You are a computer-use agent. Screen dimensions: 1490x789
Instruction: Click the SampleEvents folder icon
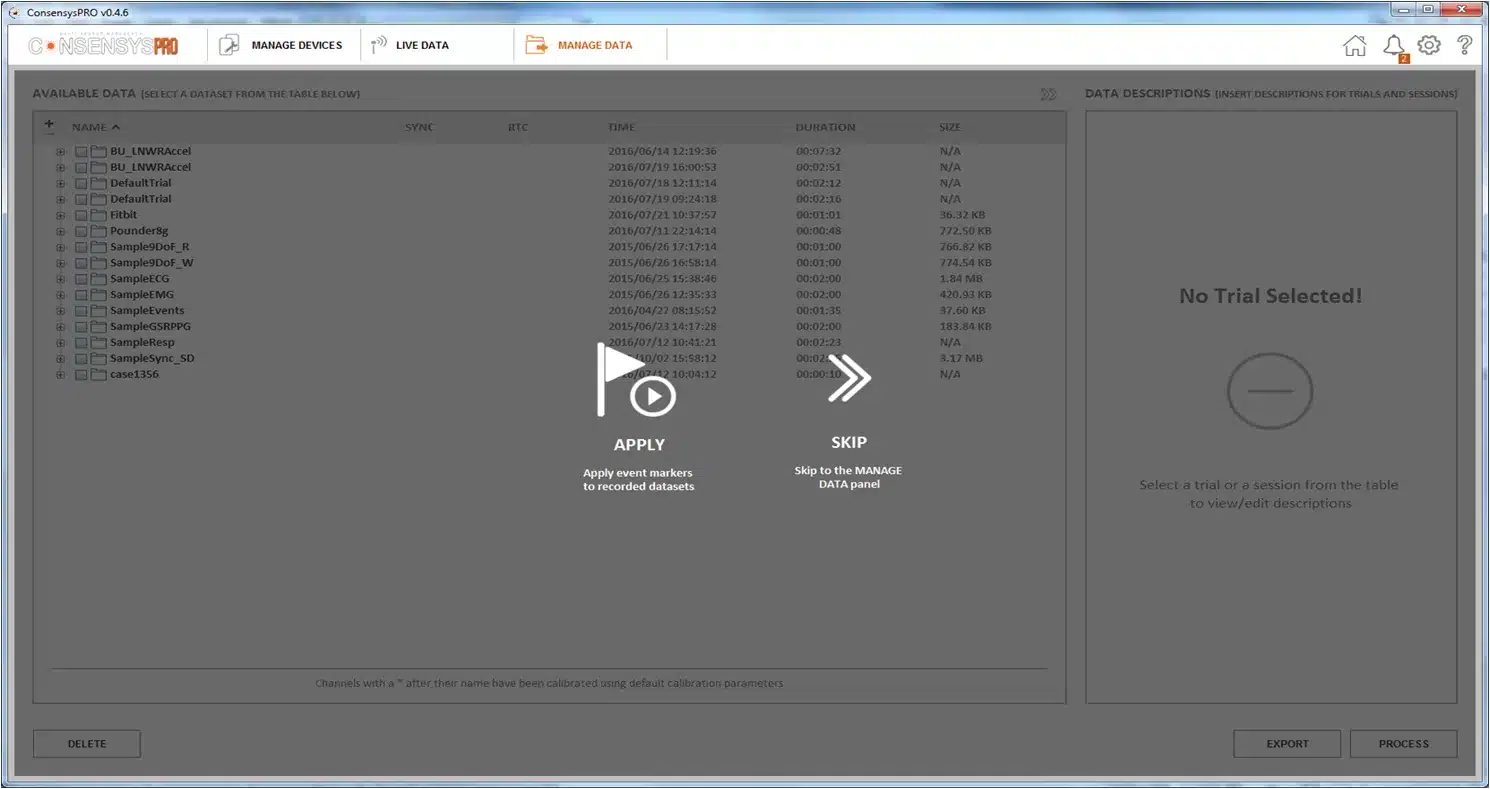(x=98, y=310)
